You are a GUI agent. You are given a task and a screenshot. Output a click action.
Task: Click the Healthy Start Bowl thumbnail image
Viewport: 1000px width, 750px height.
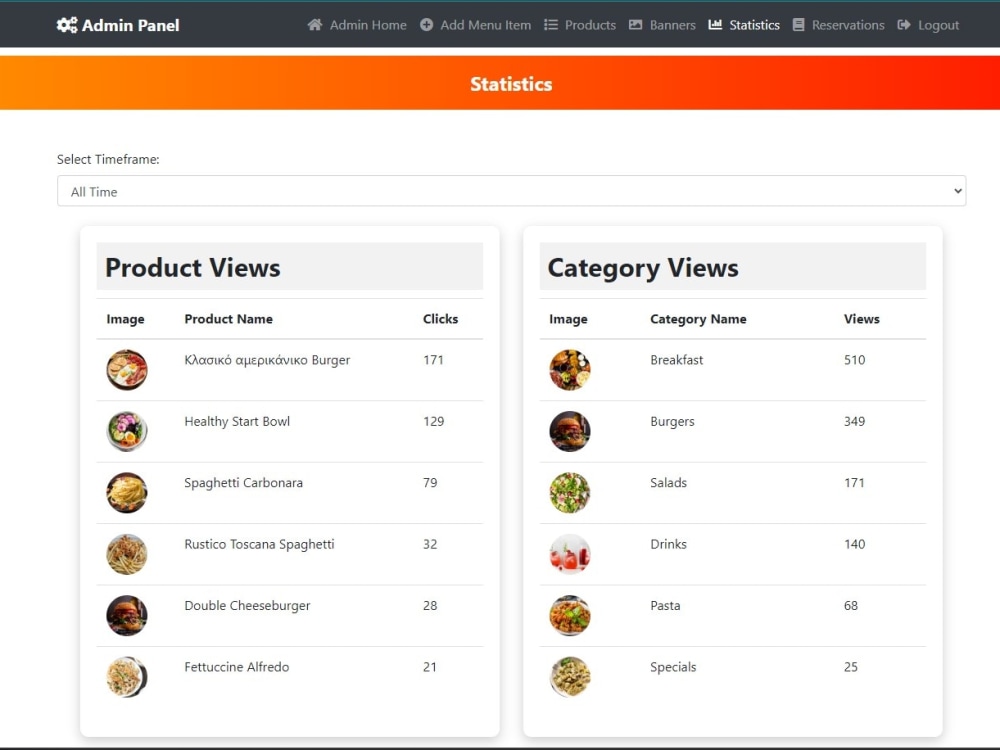126,431
